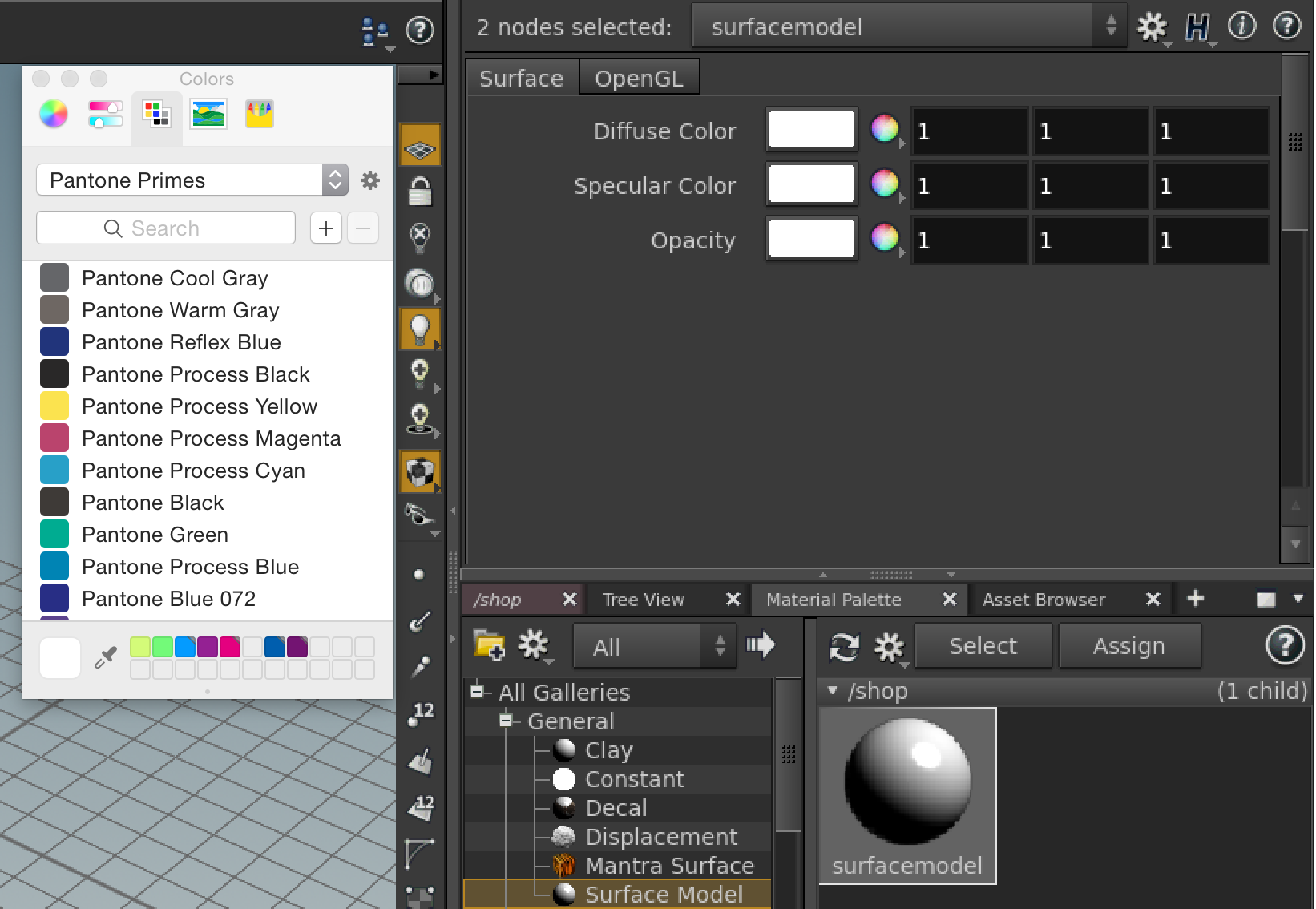
Task: Collapse the General gallery tree node
Action: tap(506, 721)
